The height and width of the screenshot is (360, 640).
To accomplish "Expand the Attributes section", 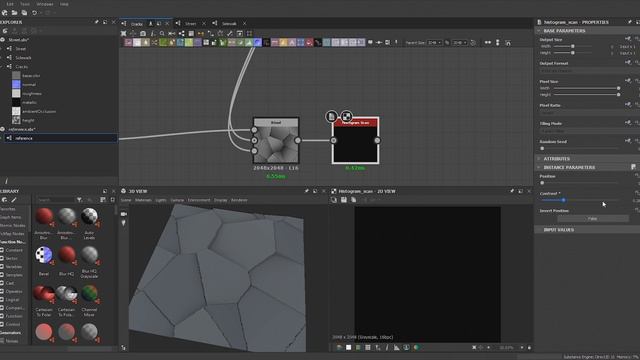I will (x=539, y=159).
